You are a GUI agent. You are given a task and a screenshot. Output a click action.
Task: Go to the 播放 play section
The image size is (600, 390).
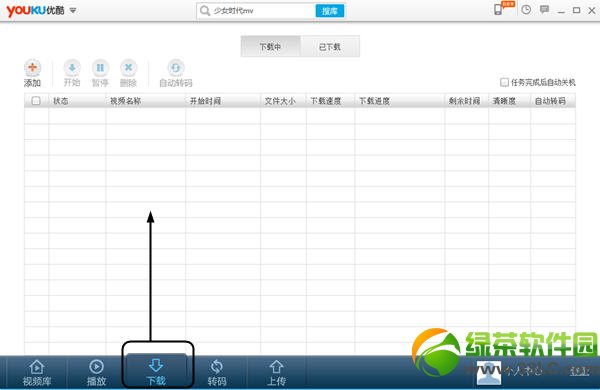(x=96, y=372)
